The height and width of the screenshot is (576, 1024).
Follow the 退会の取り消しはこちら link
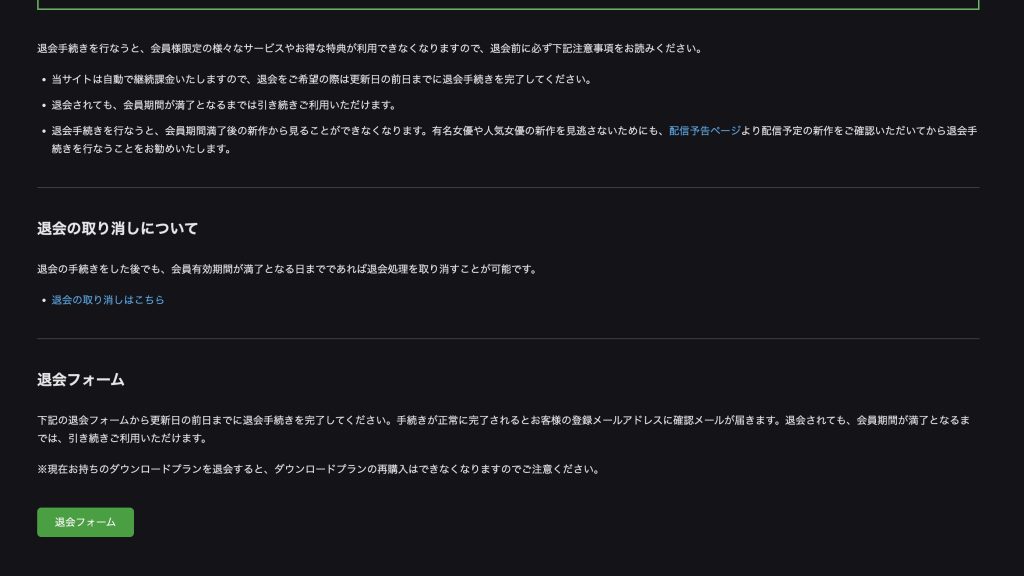[x=108, y=300]
